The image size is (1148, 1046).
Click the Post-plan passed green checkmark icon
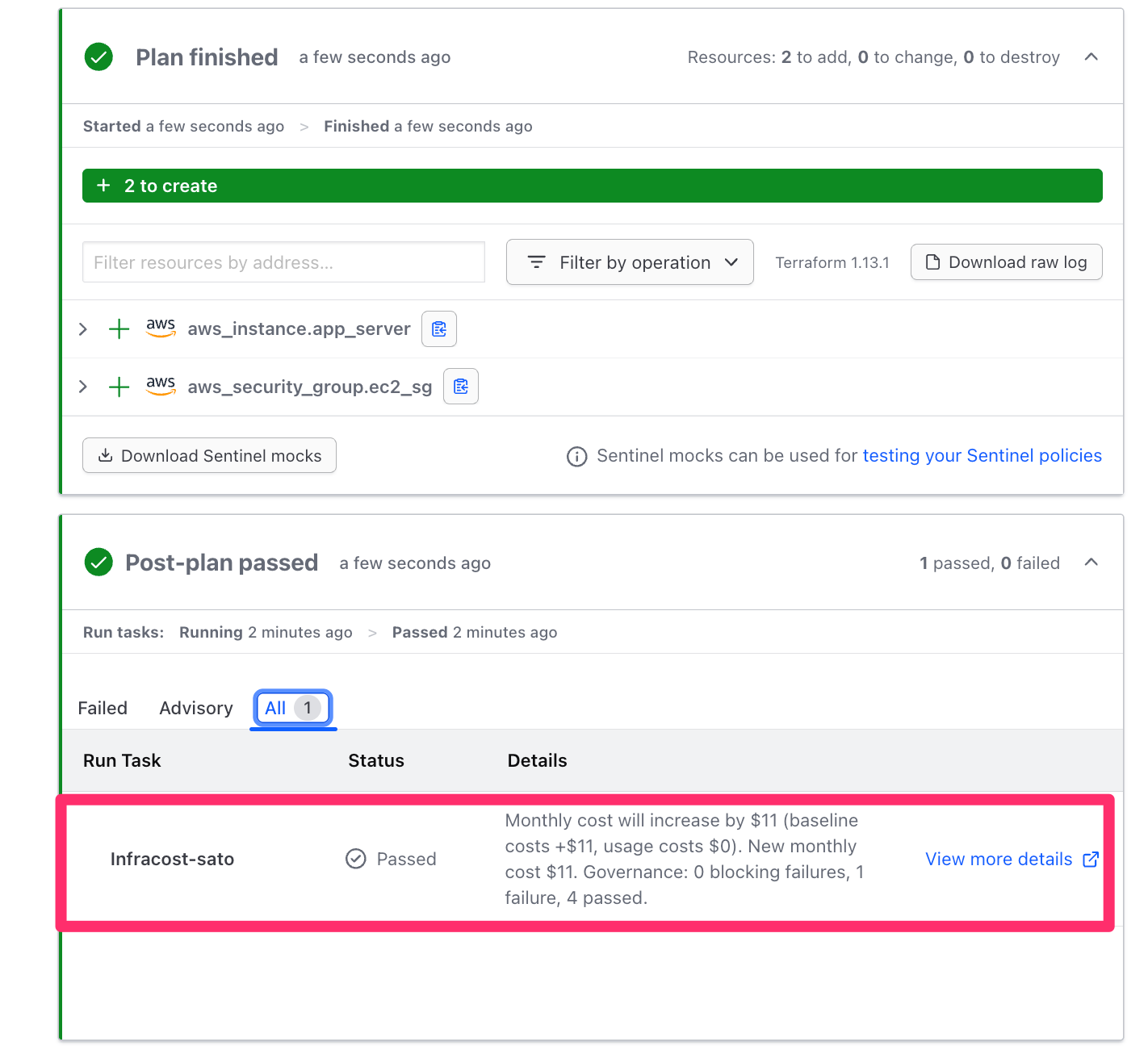[x=98, y=563]
